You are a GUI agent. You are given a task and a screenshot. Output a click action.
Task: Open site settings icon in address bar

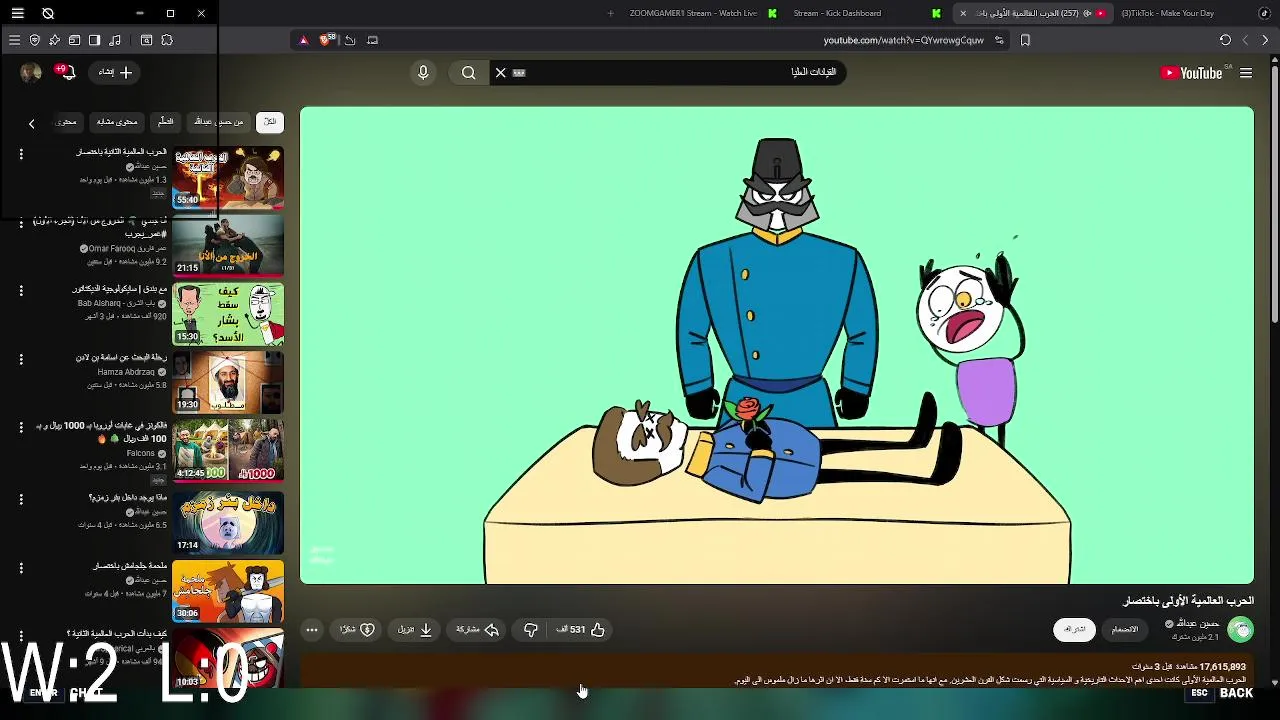click(999, 40)
